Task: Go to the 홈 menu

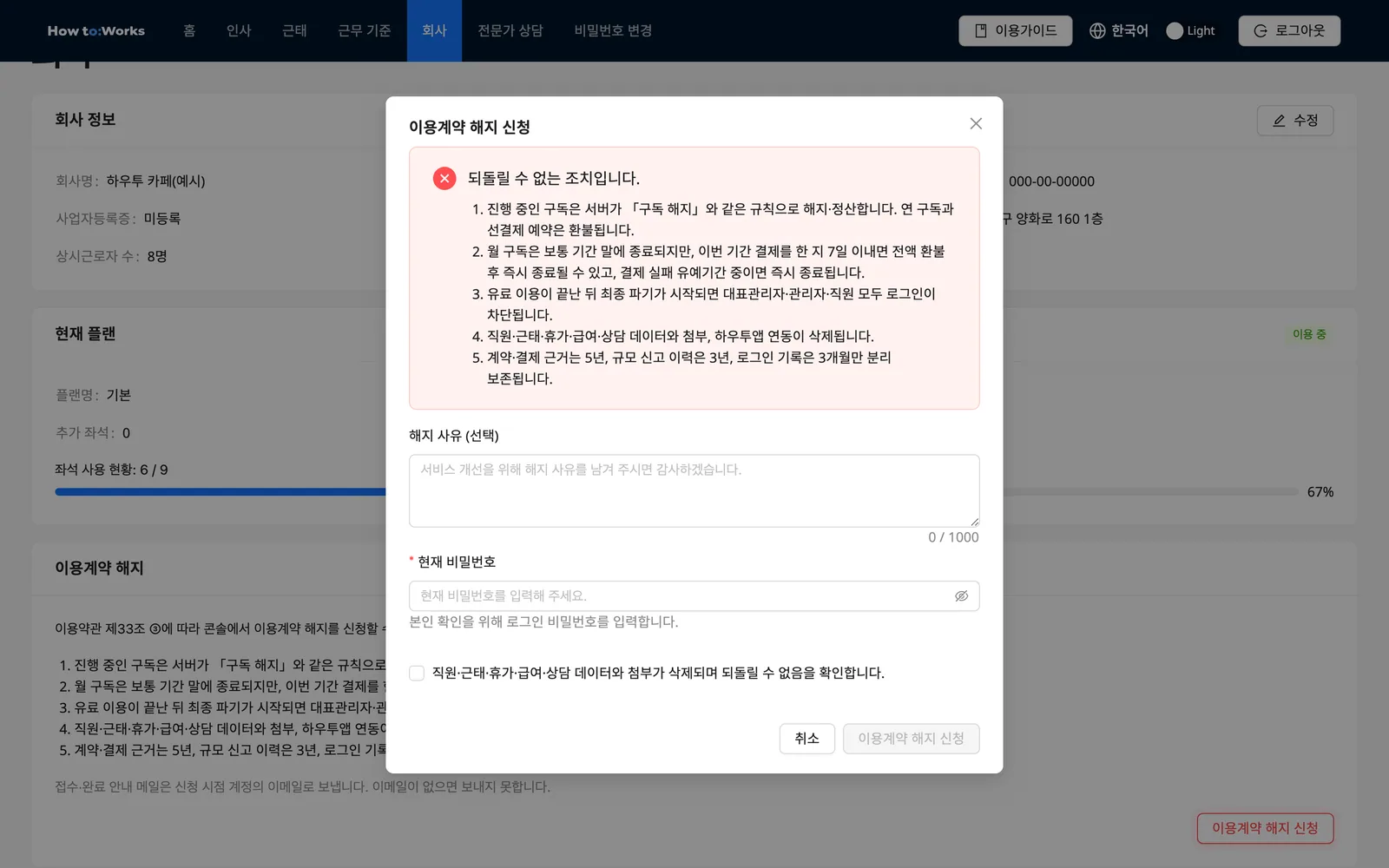Action: click(x=189, y=30)
